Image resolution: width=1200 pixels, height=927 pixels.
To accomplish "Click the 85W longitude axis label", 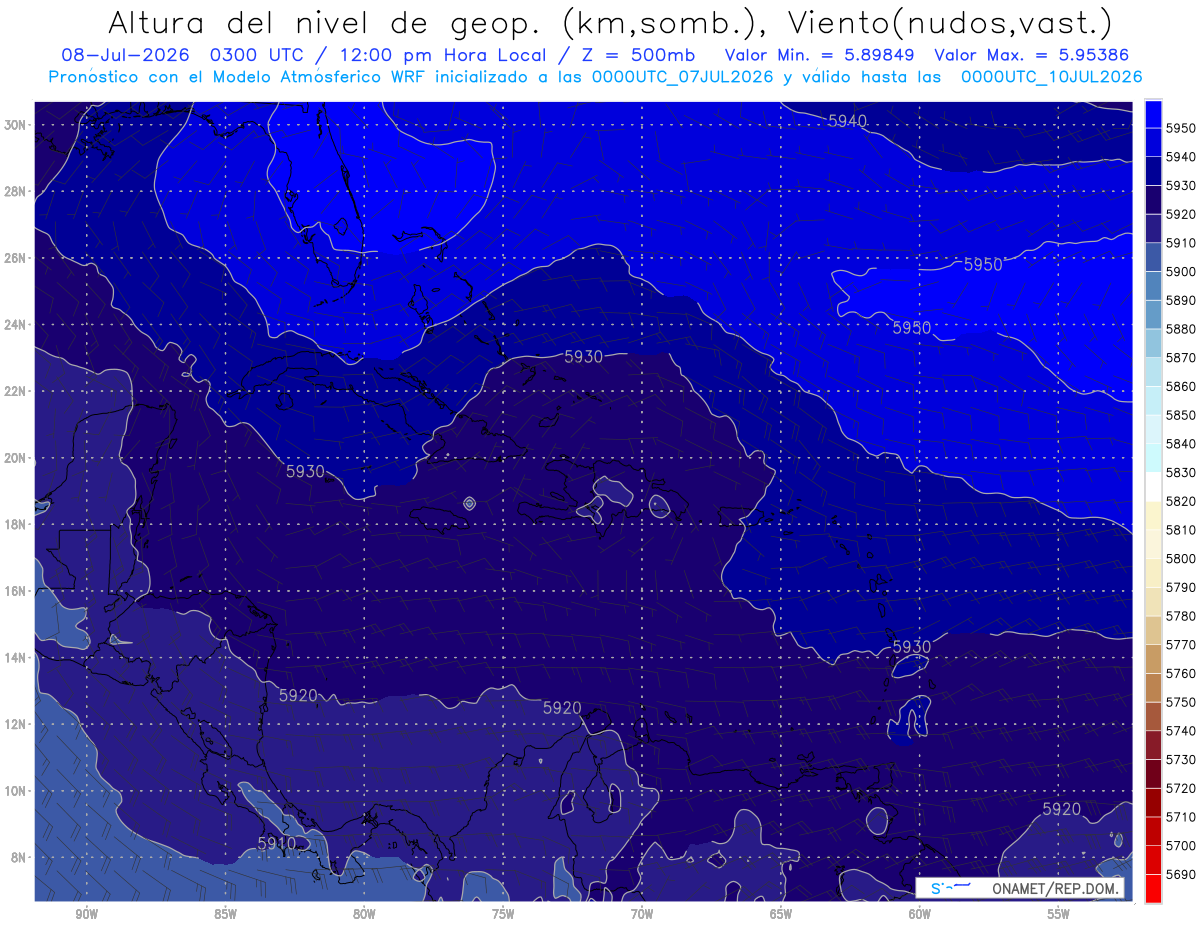I will (225, 914).
